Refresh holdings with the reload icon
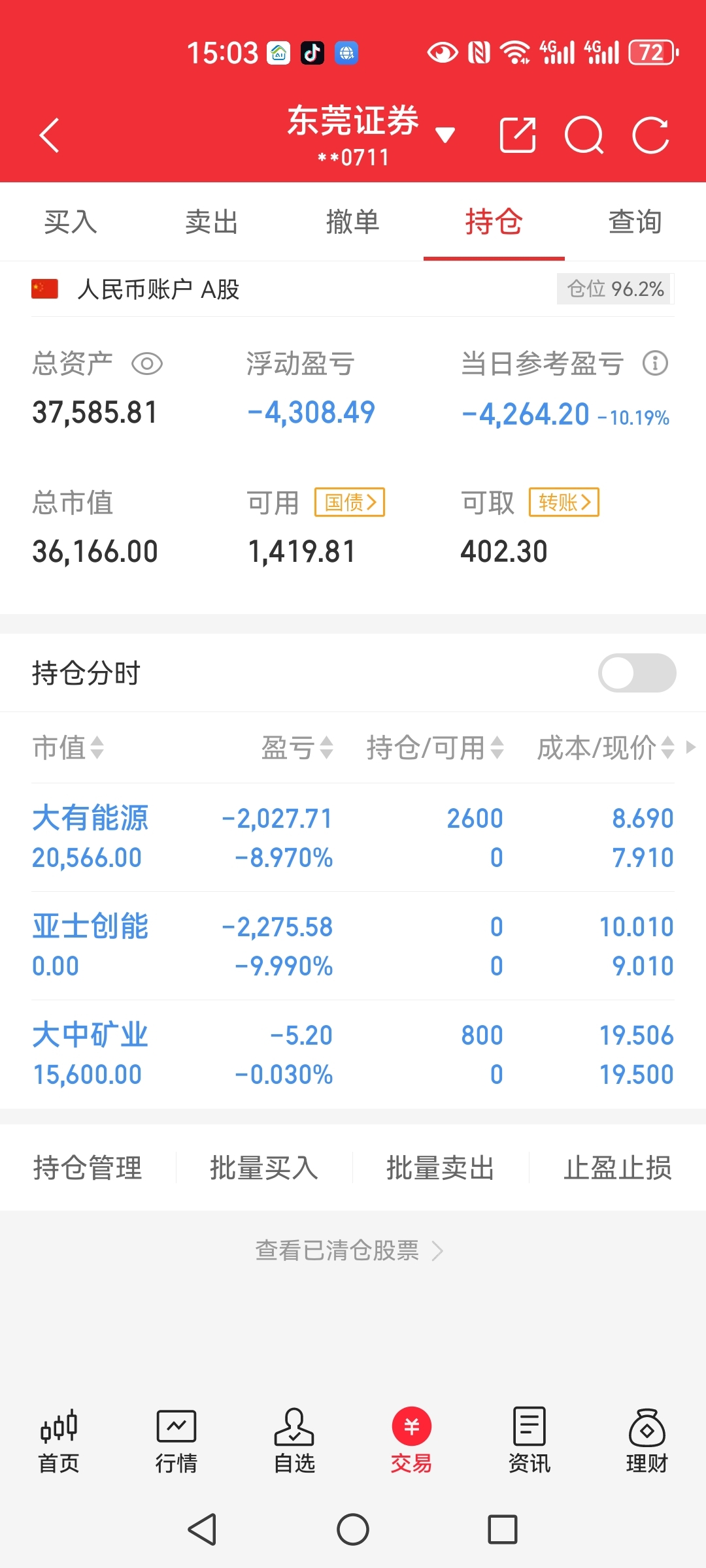The image size is (706, 1568). click(651, 135)
